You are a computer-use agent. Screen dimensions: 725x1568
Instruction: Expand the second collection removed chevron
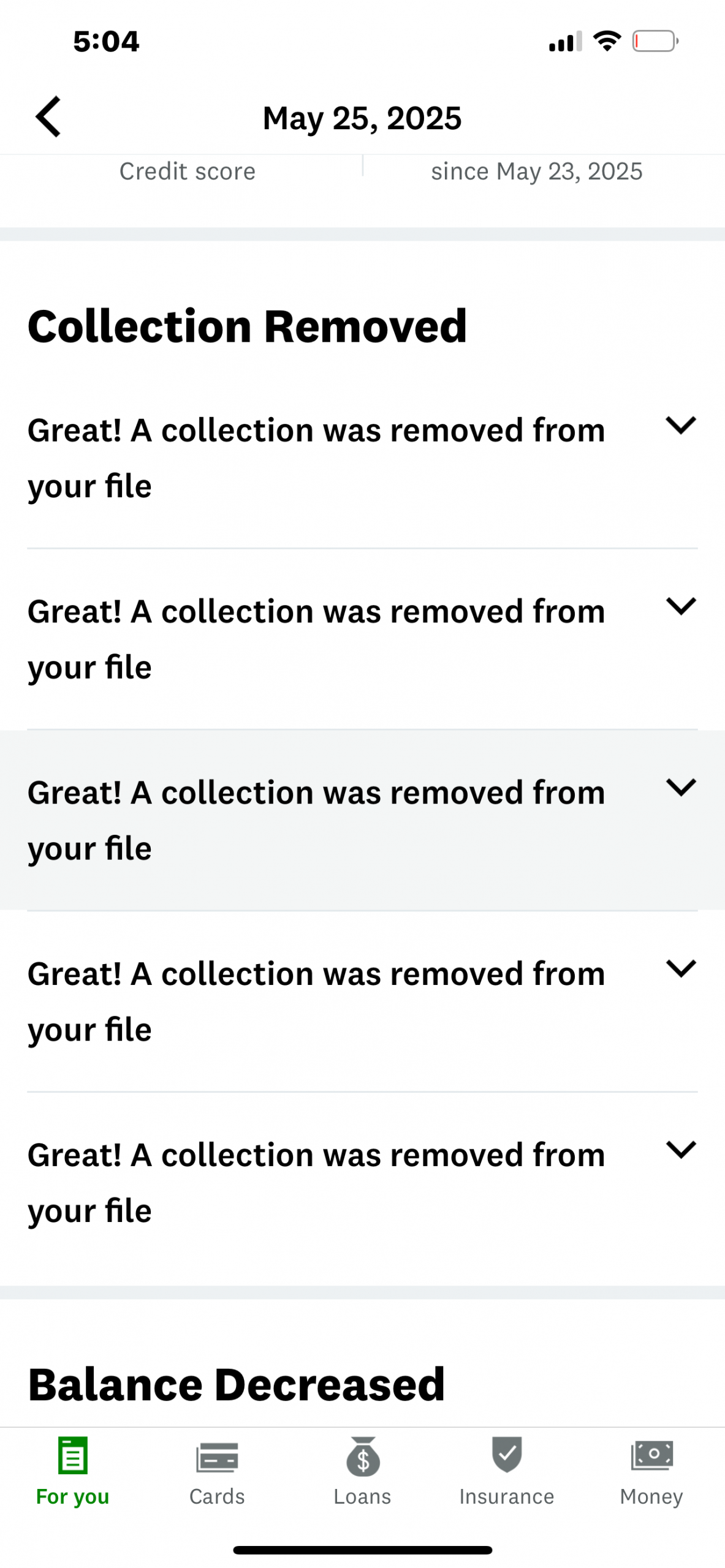(x=680, y=606)
